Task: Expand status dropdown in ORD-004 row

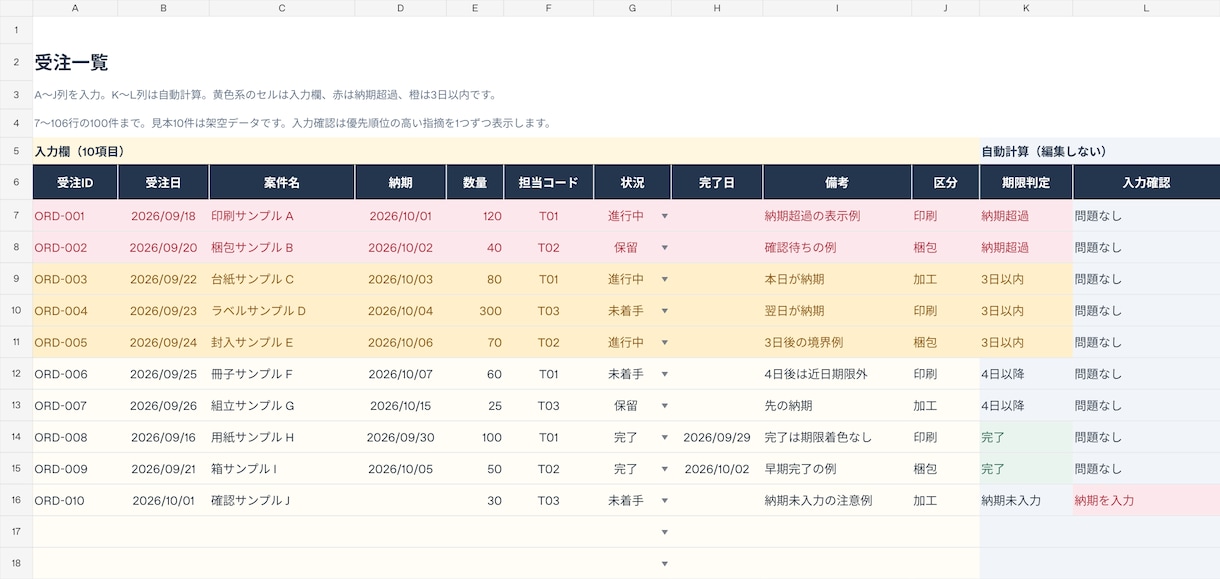Action: click(x=665, y=311)
